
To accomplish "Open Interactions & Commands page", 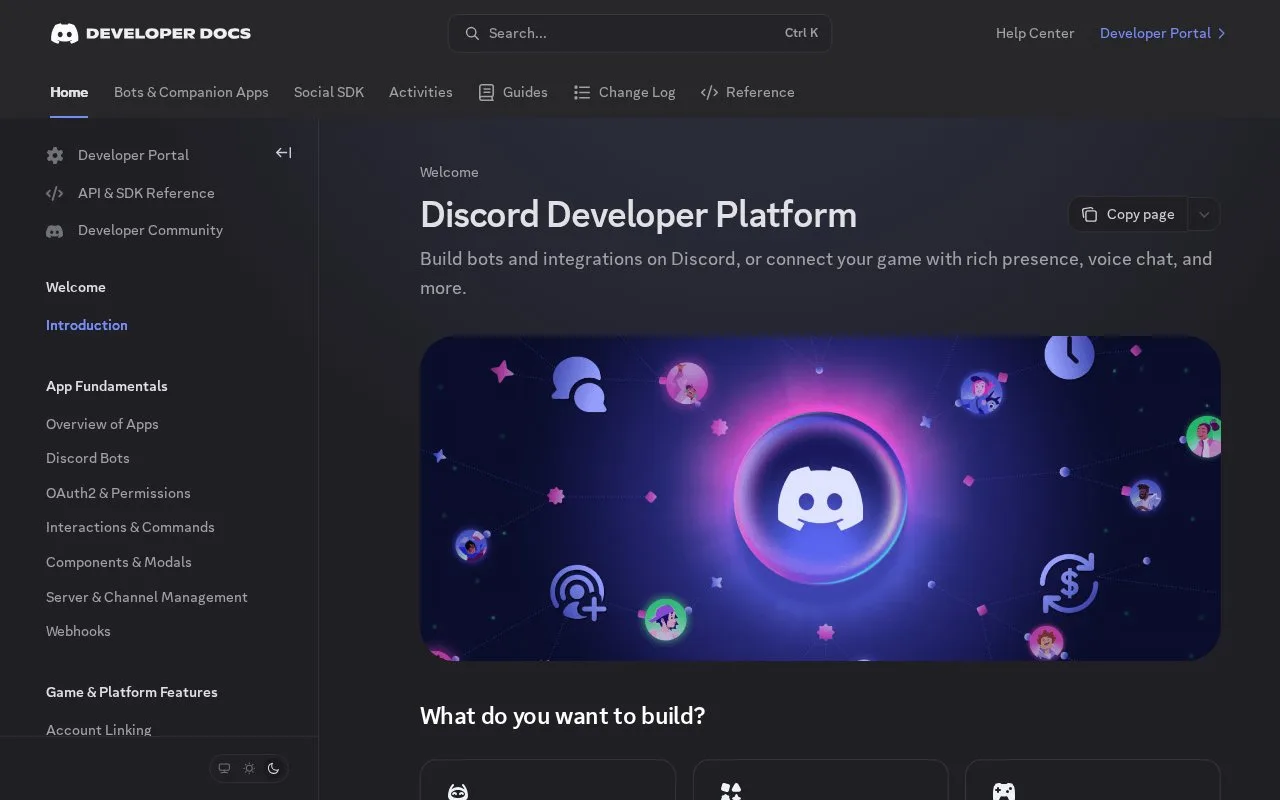I will pos(130,527).
